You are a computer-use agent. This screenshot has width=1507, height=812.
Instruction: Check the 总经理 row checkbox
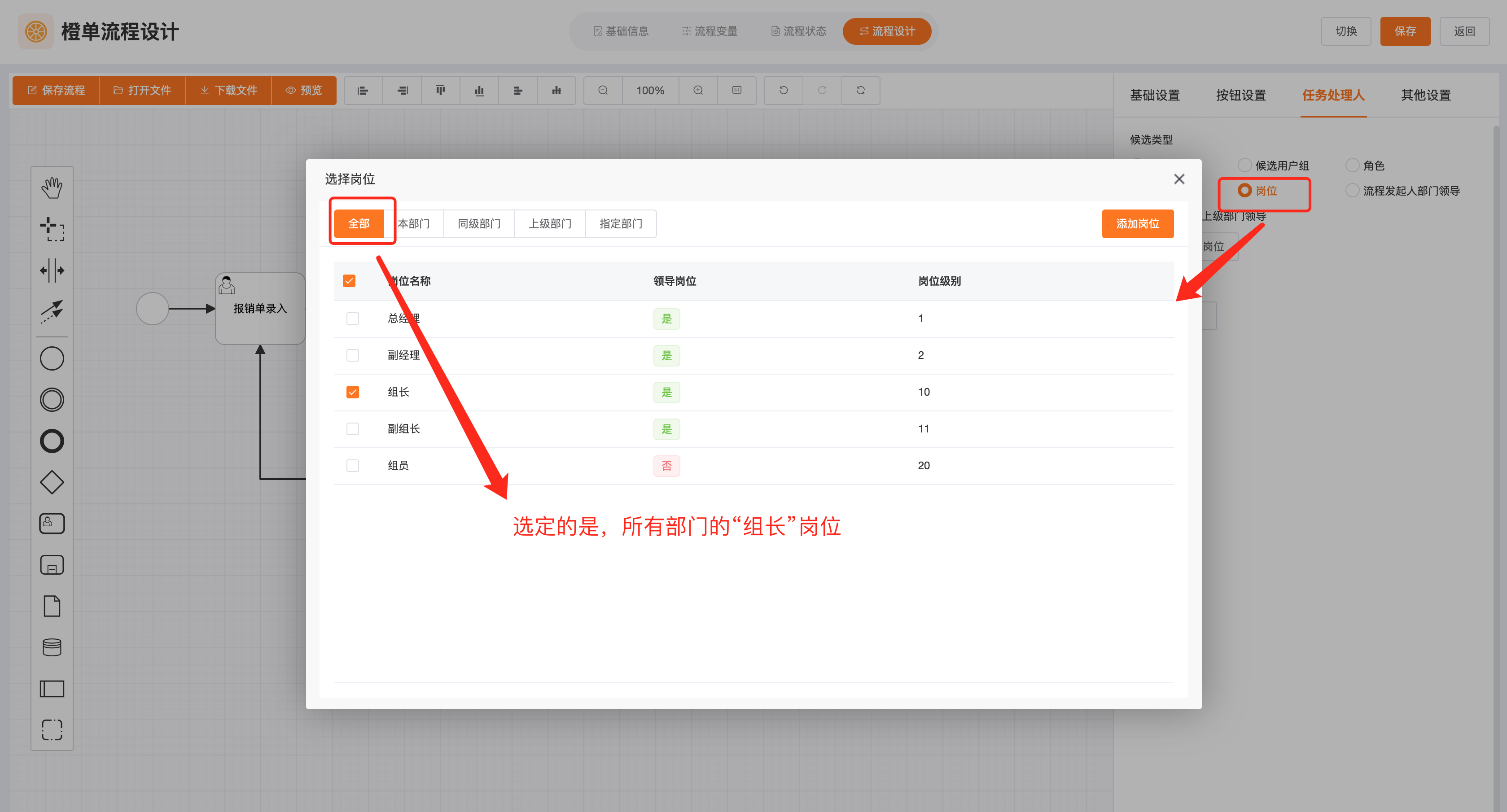click(x=353, y=318)
